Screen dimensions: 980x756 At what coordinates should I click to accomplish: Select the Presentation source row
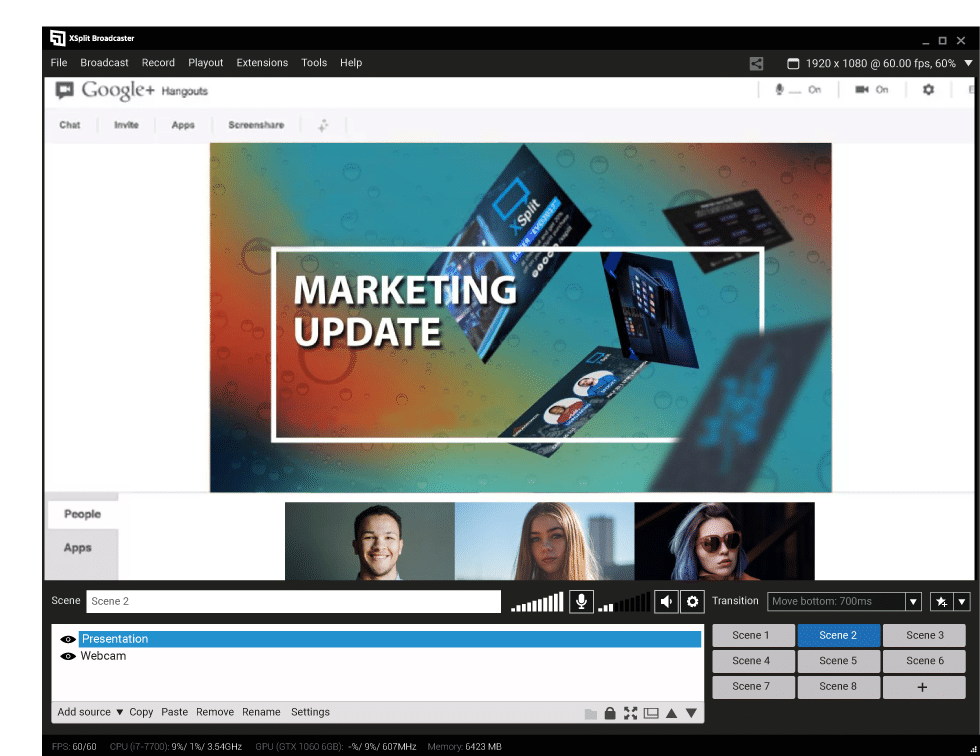(389, 639)
